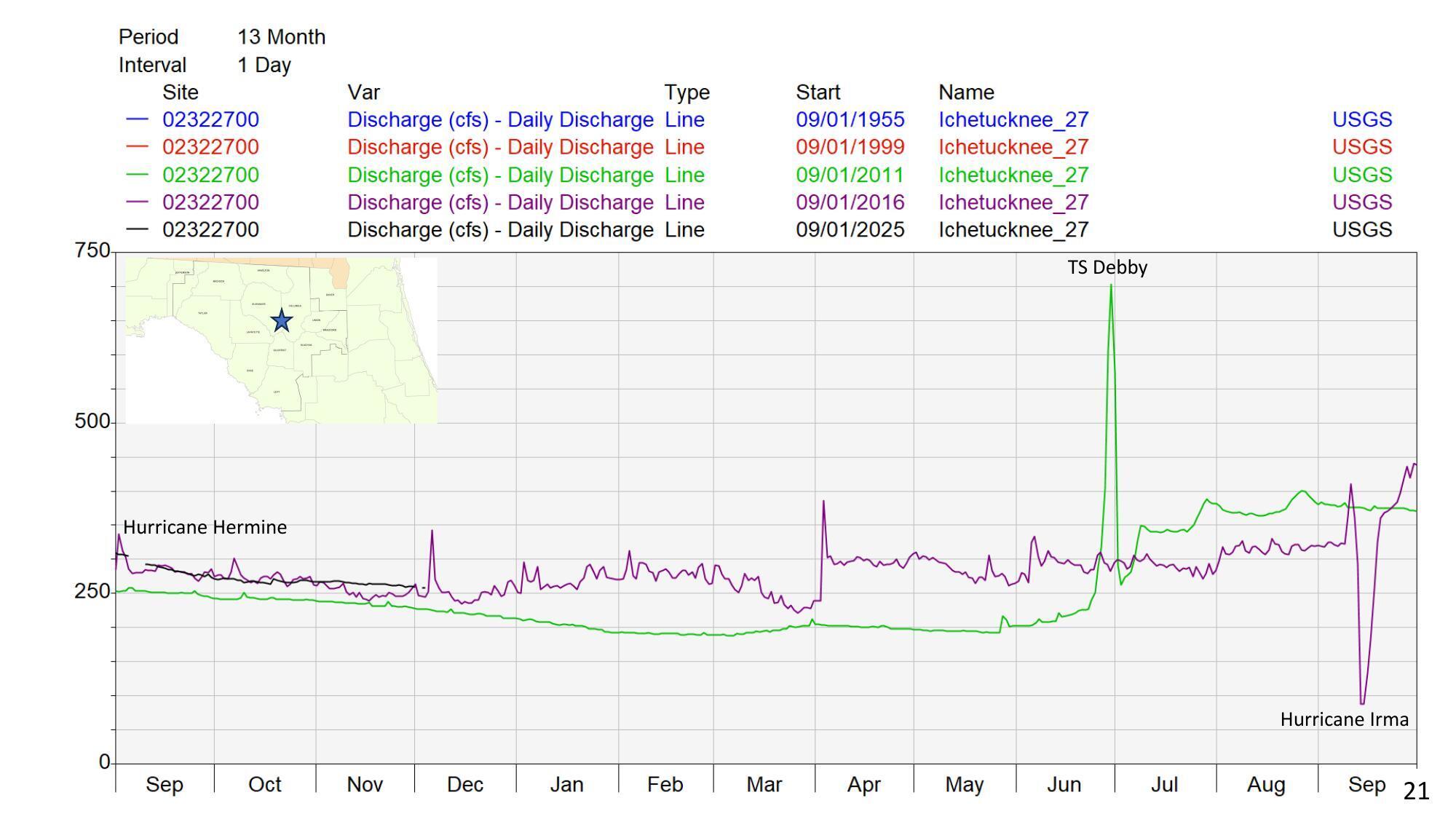Click the page number 21
The height and width of the screenshot is (819, 1456).
pos(1416,791)
